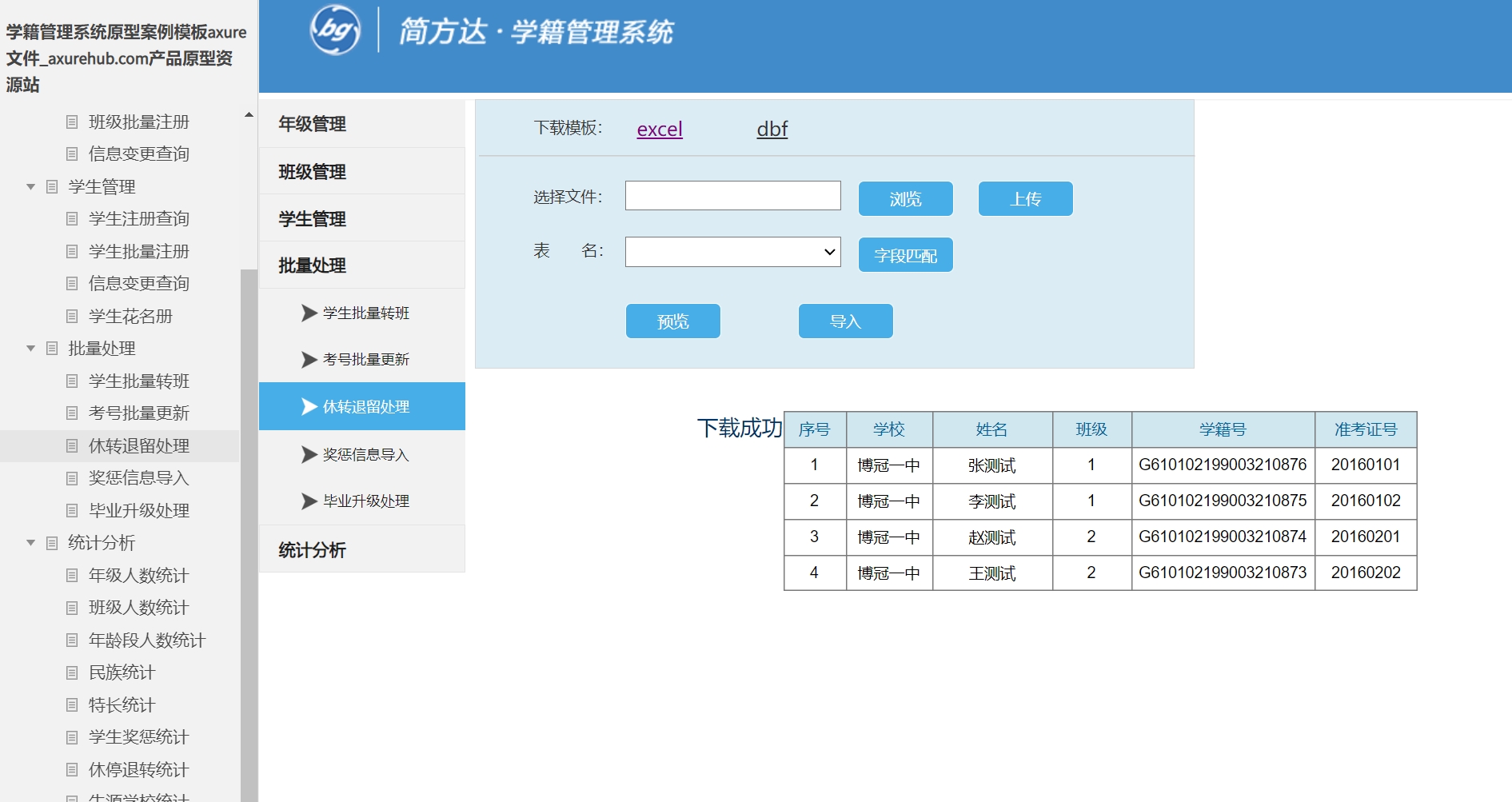Open 年龄段人数统计 in sidebar tree
The image size is (1512, 802).
(x=147, y=640)
